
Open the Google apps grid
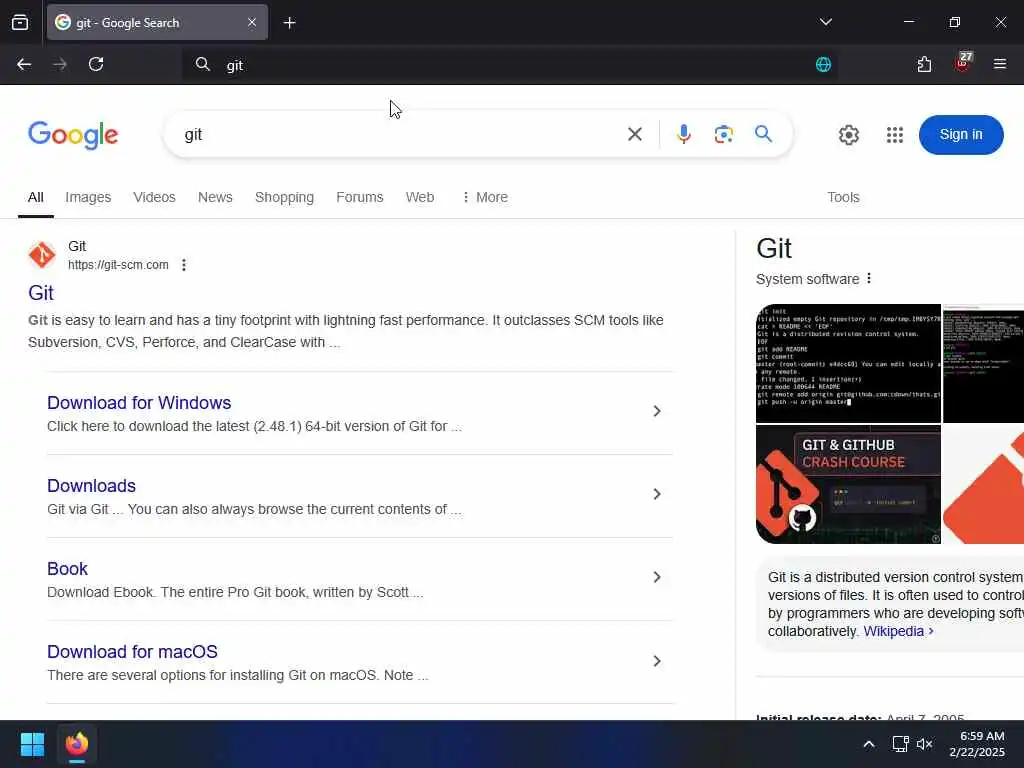click(x=895, y=135)
